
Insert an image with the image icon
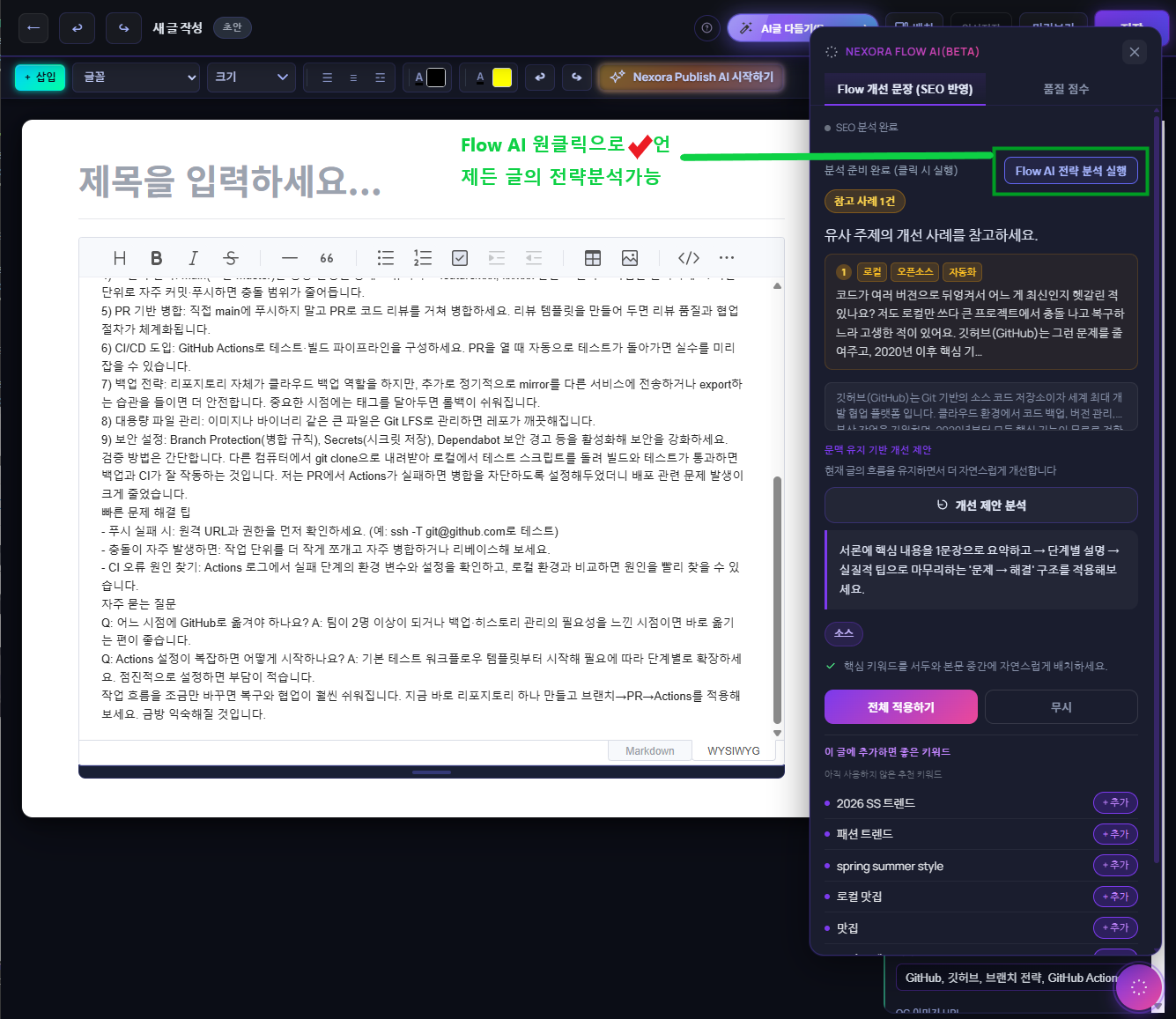pos(630,258)
